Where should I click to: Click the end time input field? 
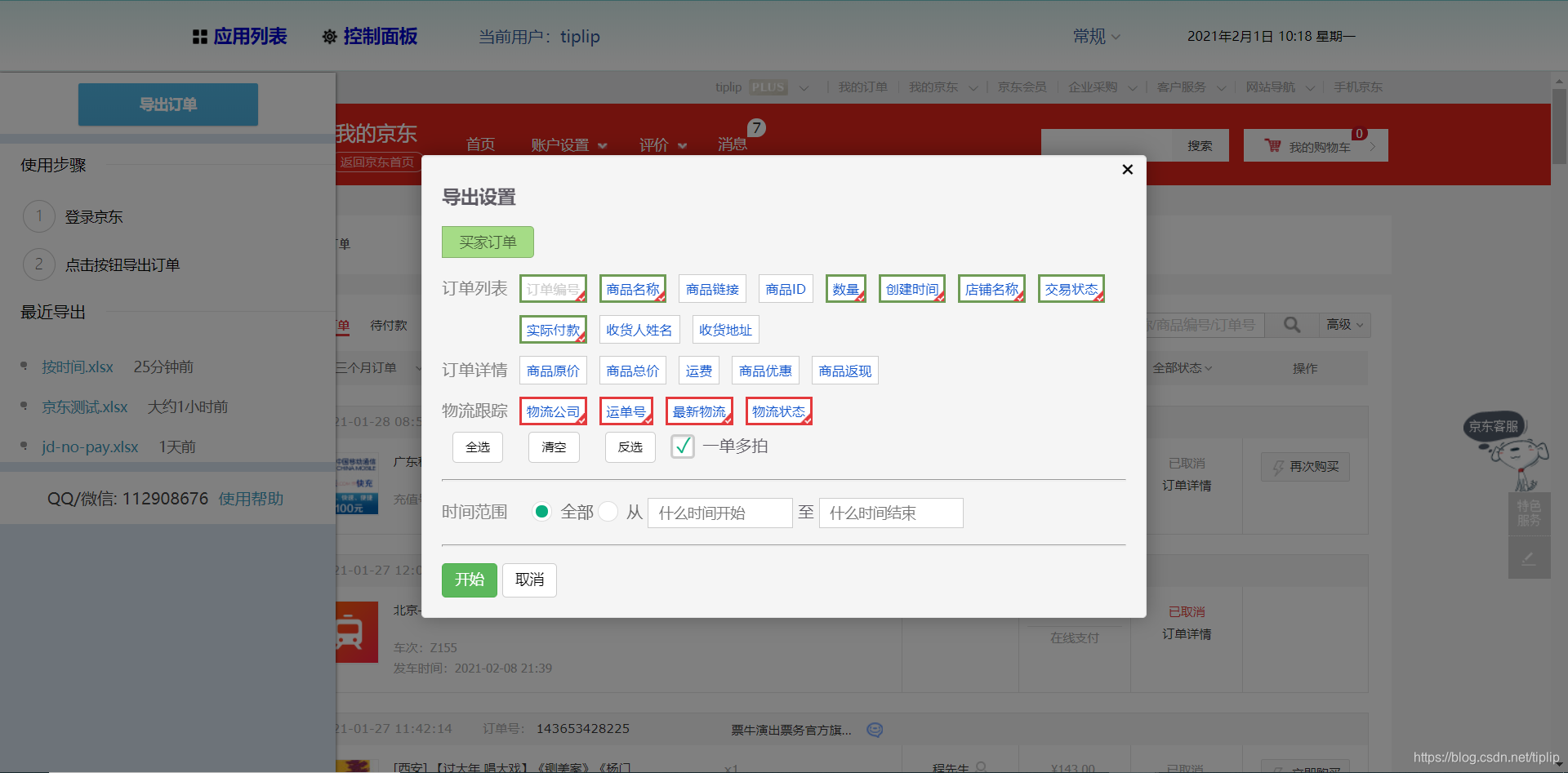891,513
